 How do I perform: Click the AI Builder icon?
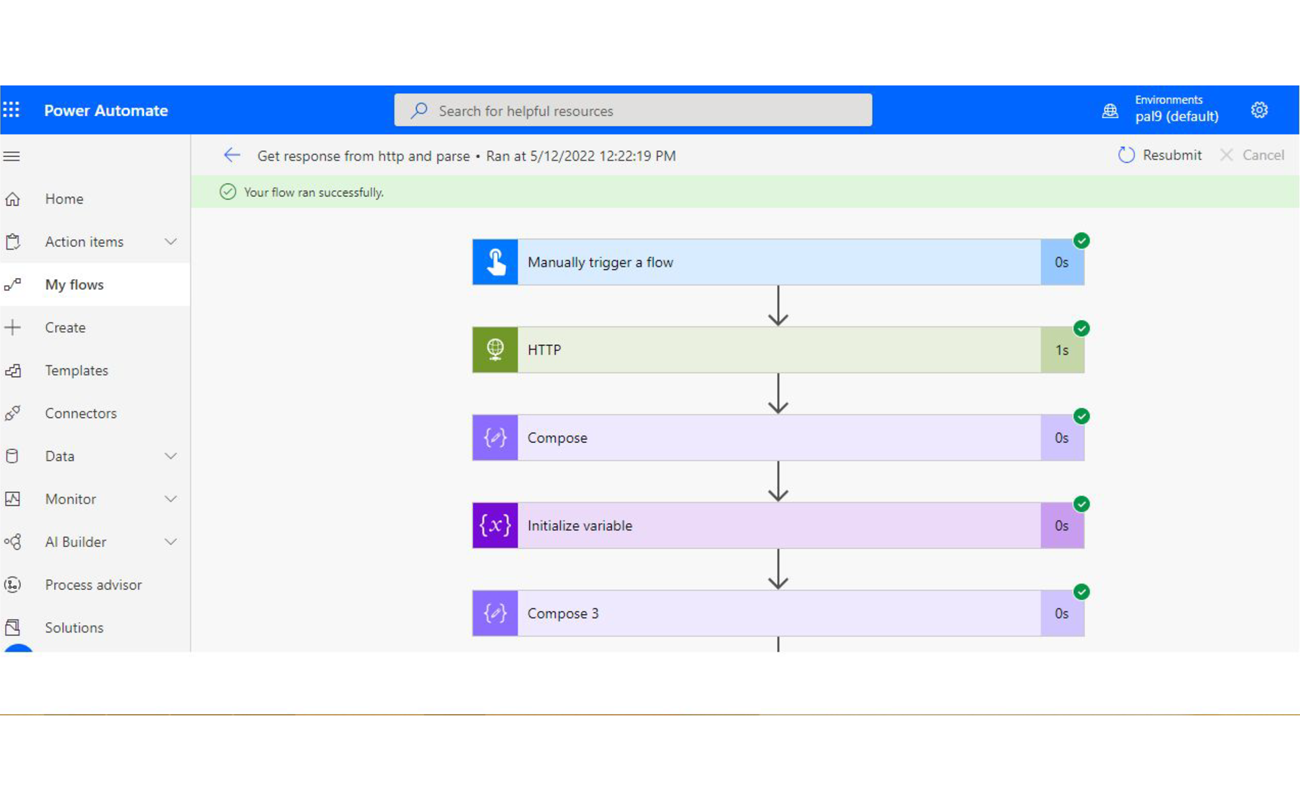(x=13, y=542)
